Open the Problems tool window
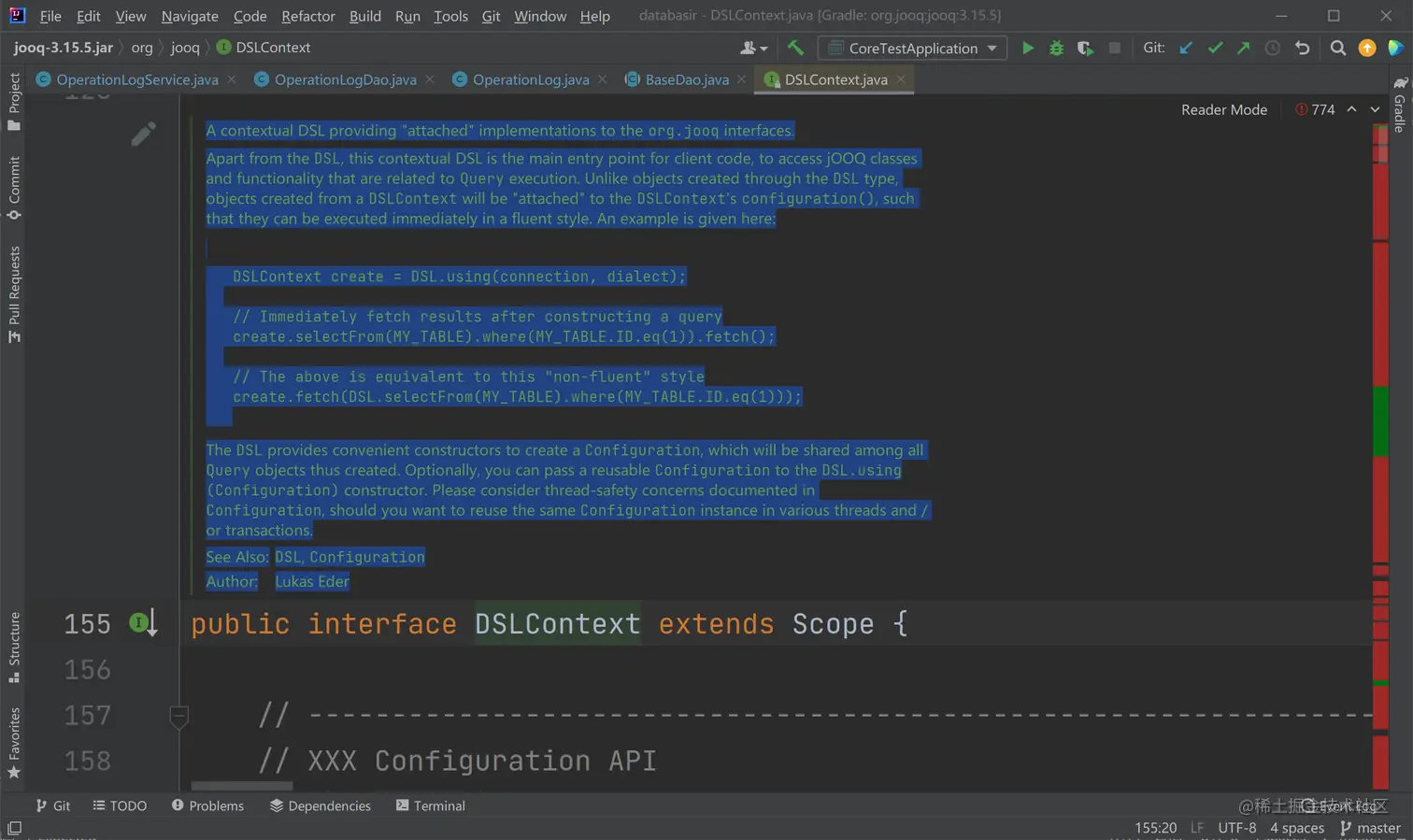This screenshot has height=840, width=1413. 207,805
